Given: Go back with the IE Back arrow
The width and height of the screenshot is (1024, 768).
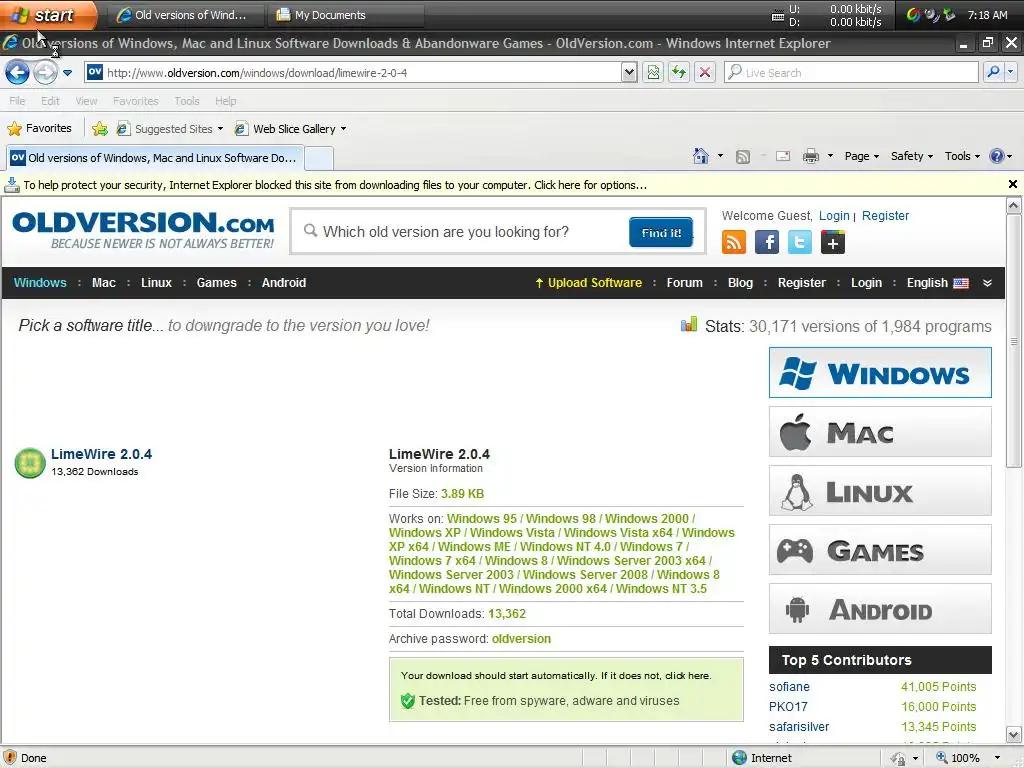Looking at the screenshot, I should coord(18,72).
